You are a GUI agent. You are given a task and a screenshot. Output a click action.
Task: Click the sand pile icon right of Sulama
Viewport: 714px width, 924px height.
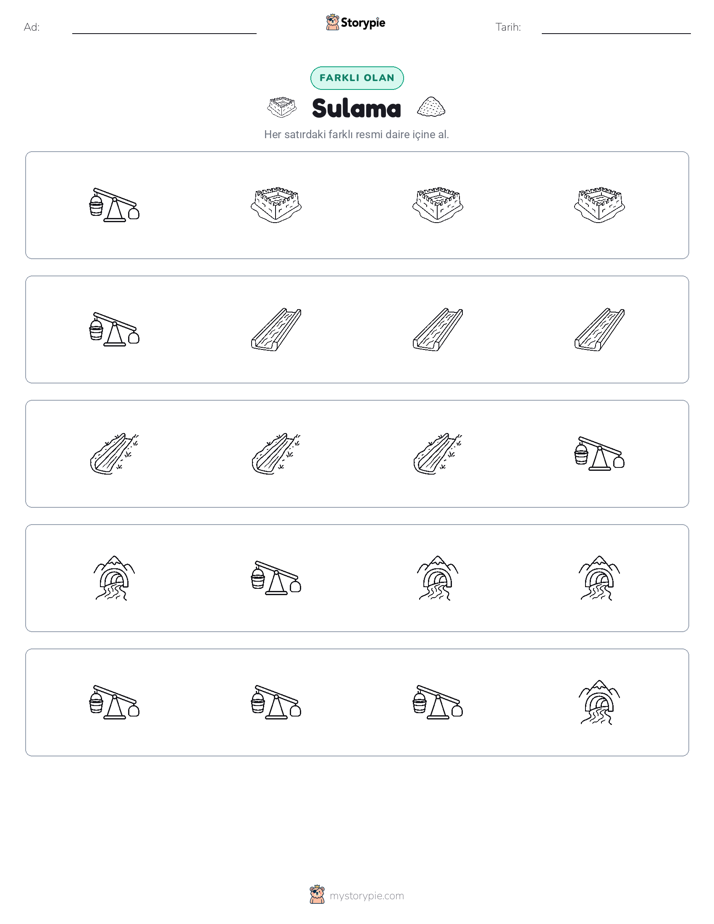pyautogui.click(x=431, y=107)
